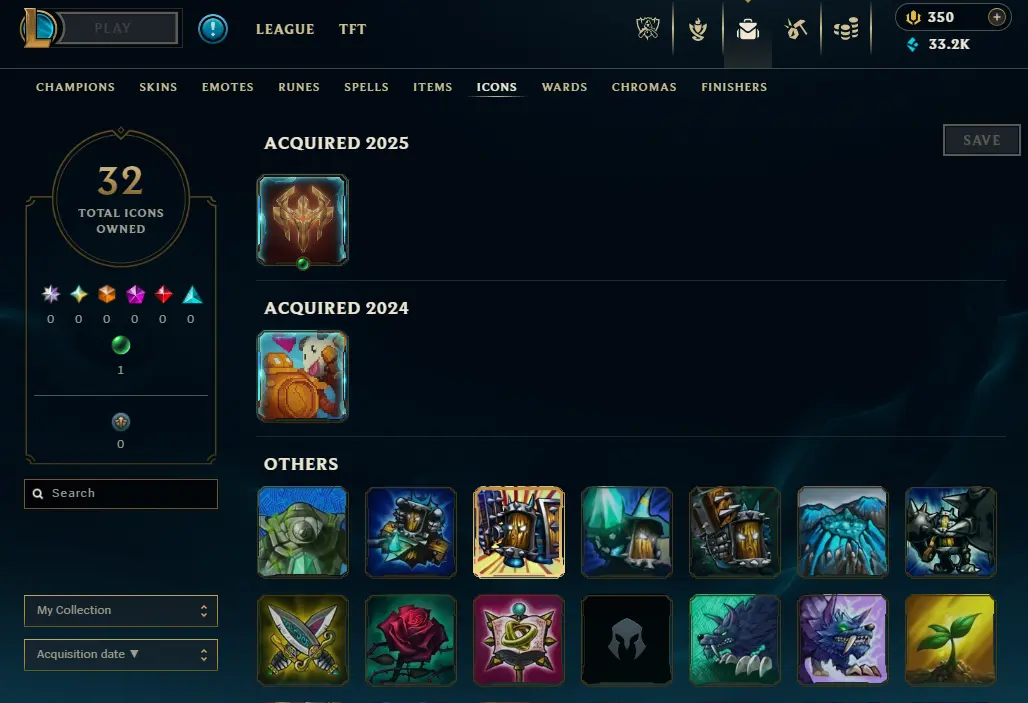The height and width of the screenshot is (703, 1028).
Task: Open the My Collection dropdown
Action: pos(121,611)
